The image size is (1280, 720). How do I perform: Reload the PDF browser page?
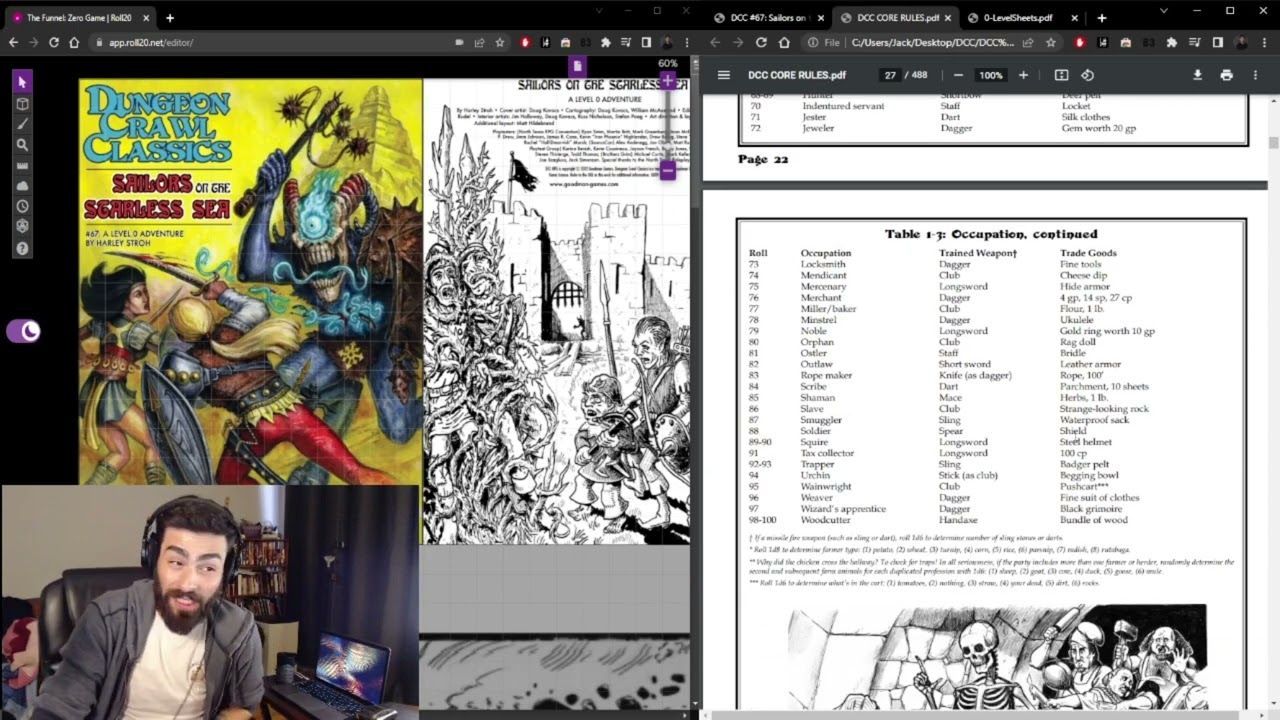[762, 42]
